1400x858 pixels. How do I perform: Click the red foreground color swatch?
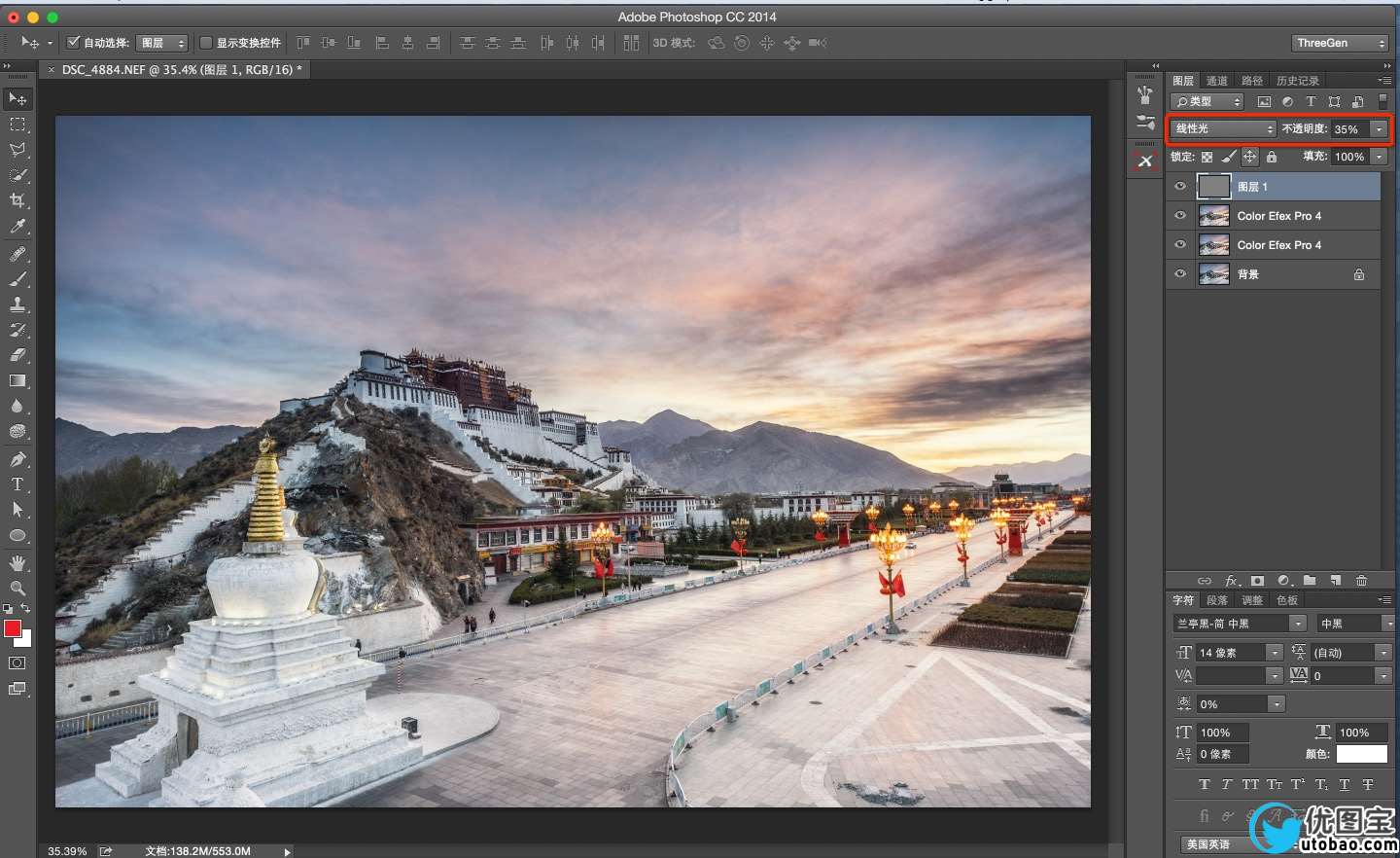pos(13,629)
